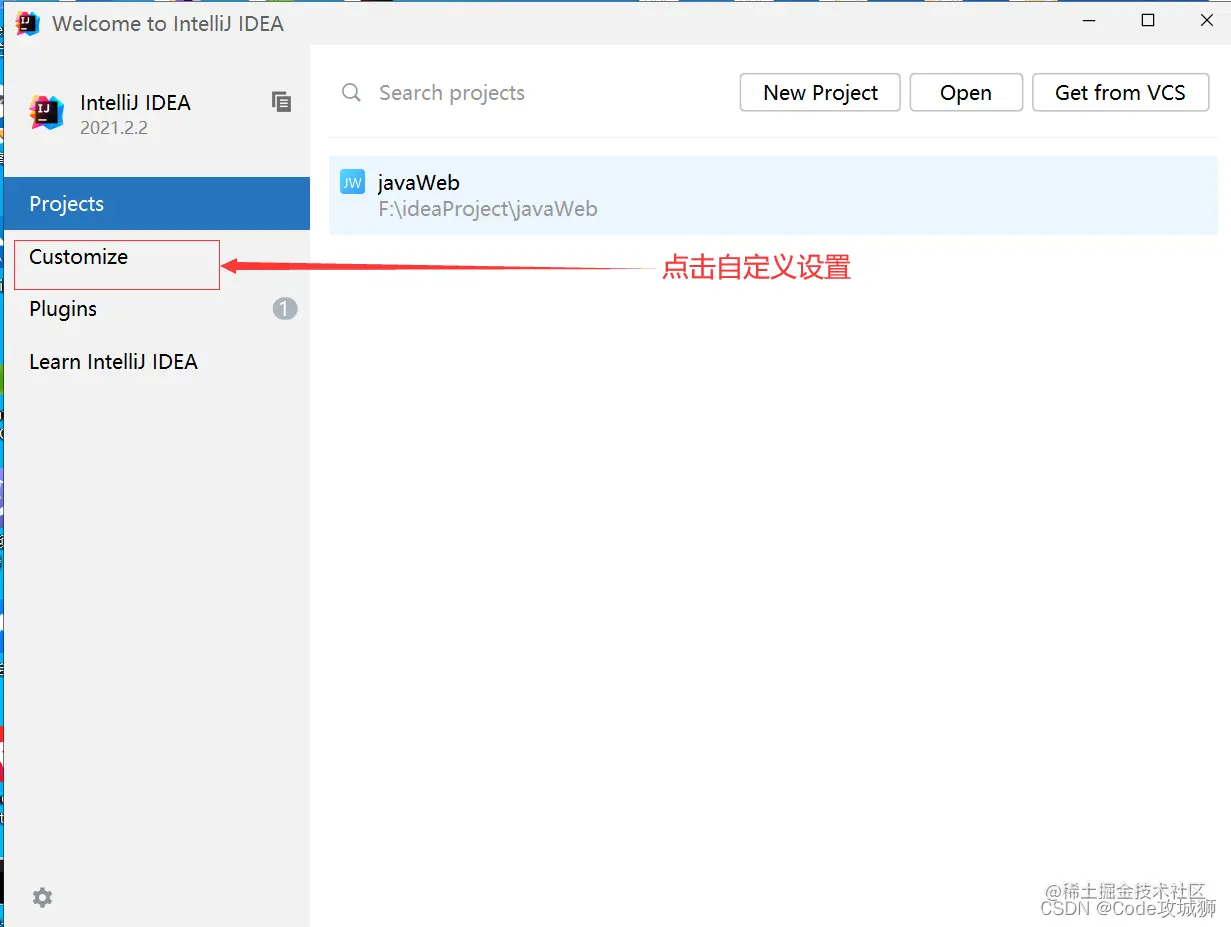Screen dimensions: 1231x927
Task: Click the 2021.2.2 version text
Action: coord(113,128)
